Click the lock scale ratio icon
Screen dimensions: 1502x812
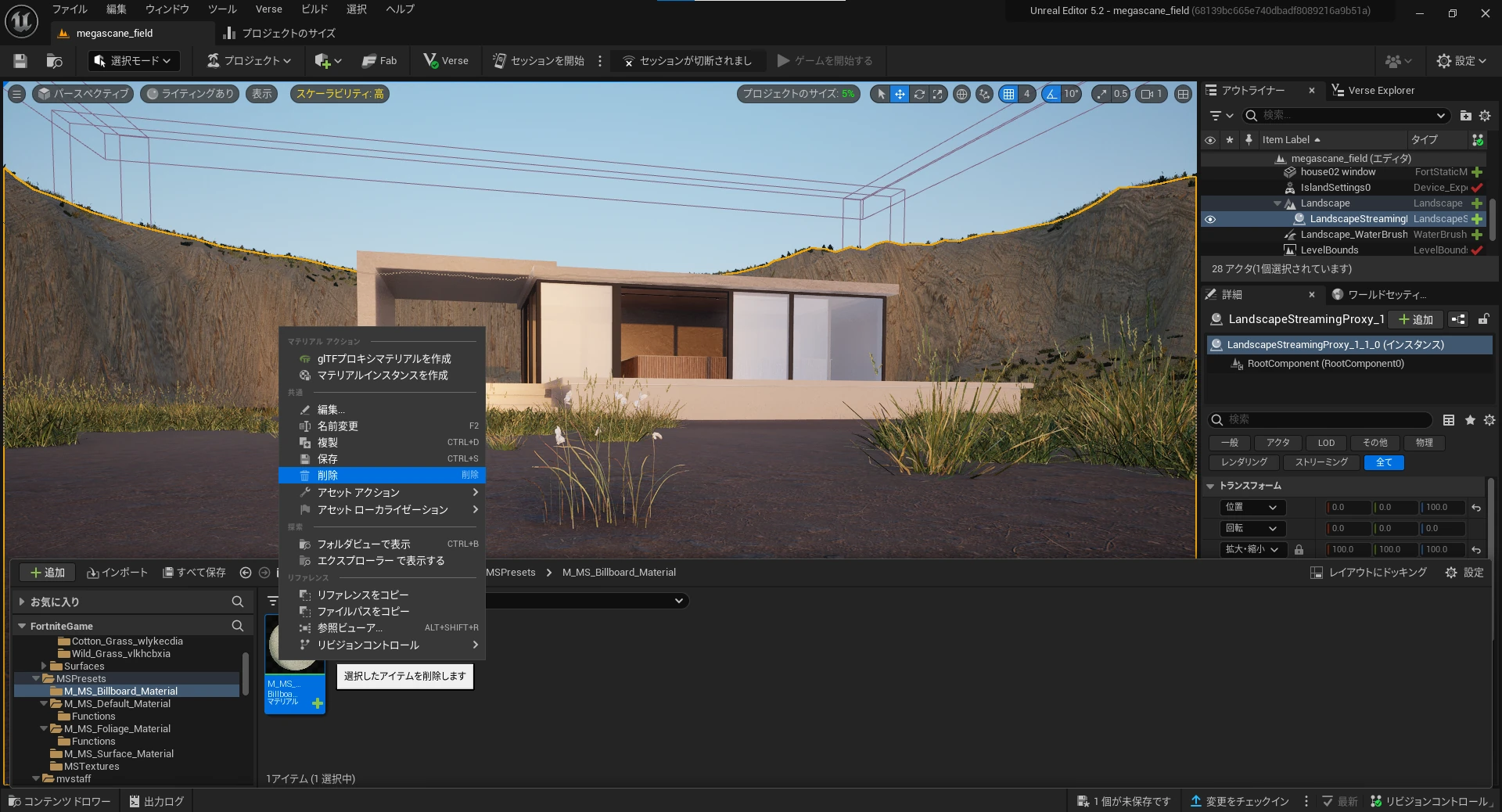[1299, 549]
